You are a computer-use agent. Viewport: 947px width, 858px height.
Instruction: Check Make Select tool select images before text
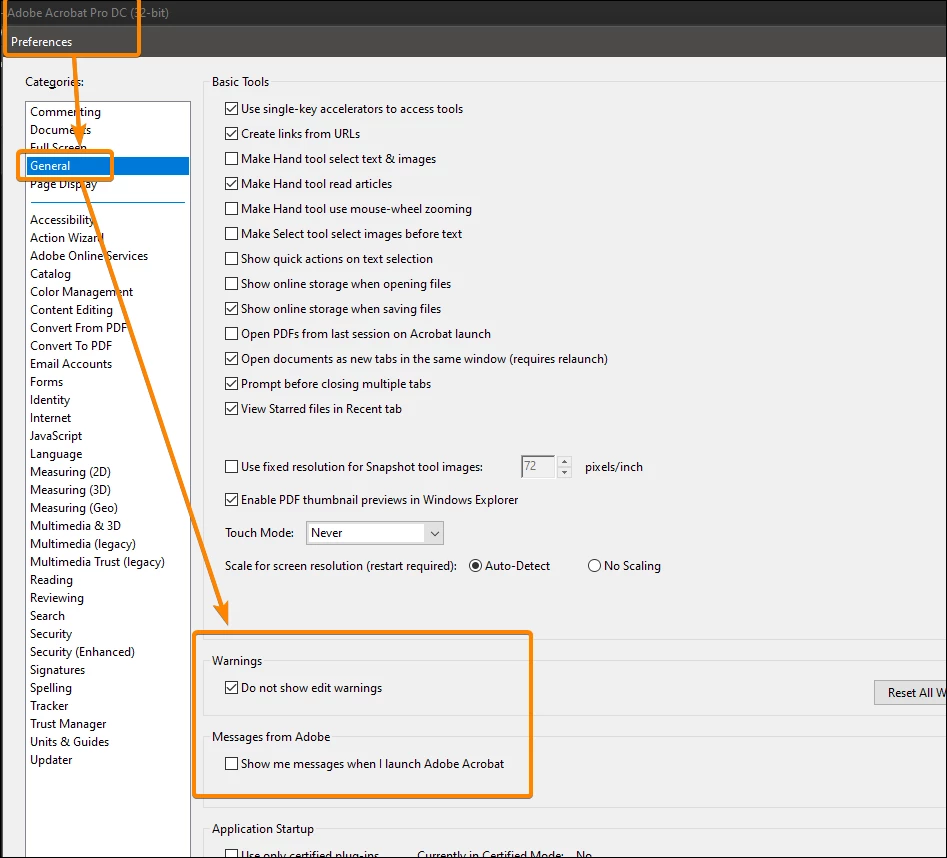click(x=231, y=234)
